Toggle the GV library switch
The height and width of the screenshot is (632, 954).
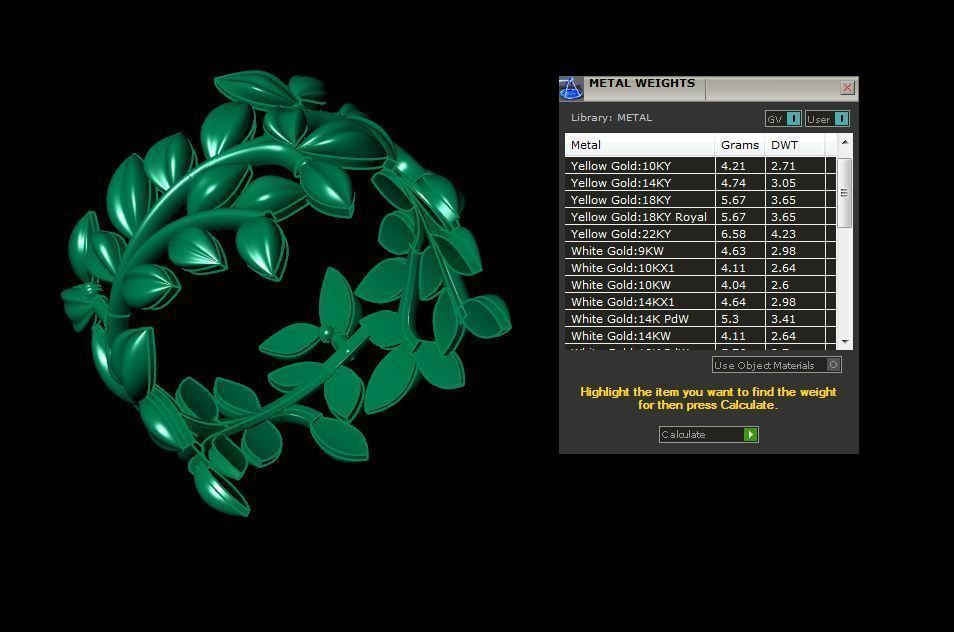(783, 119)
